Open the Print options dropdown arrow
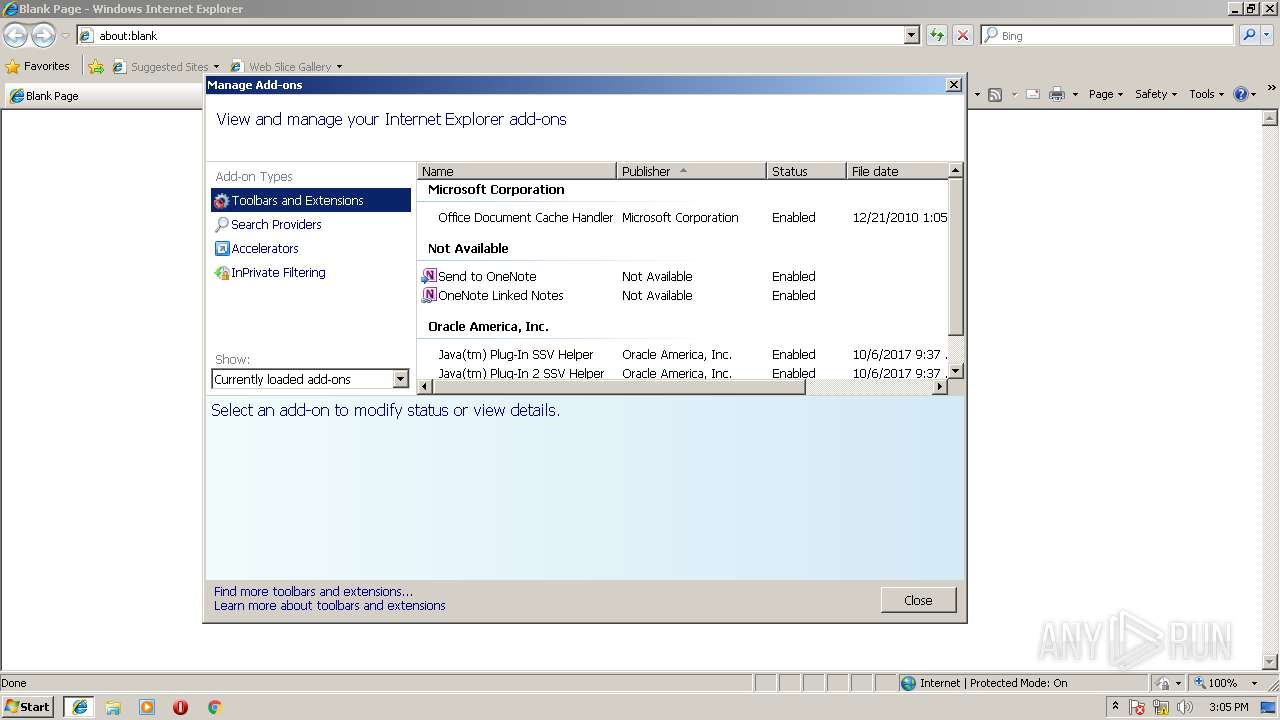Image resolution: width=1280 pixels, height=720 pixels. pos(1075,94)
